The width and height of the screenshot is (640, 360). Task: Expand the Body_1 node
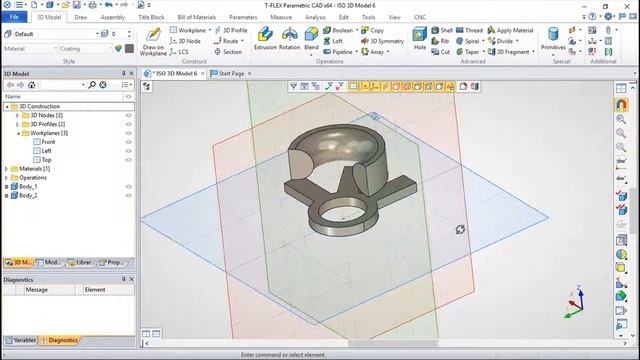[x=6, y=187]
